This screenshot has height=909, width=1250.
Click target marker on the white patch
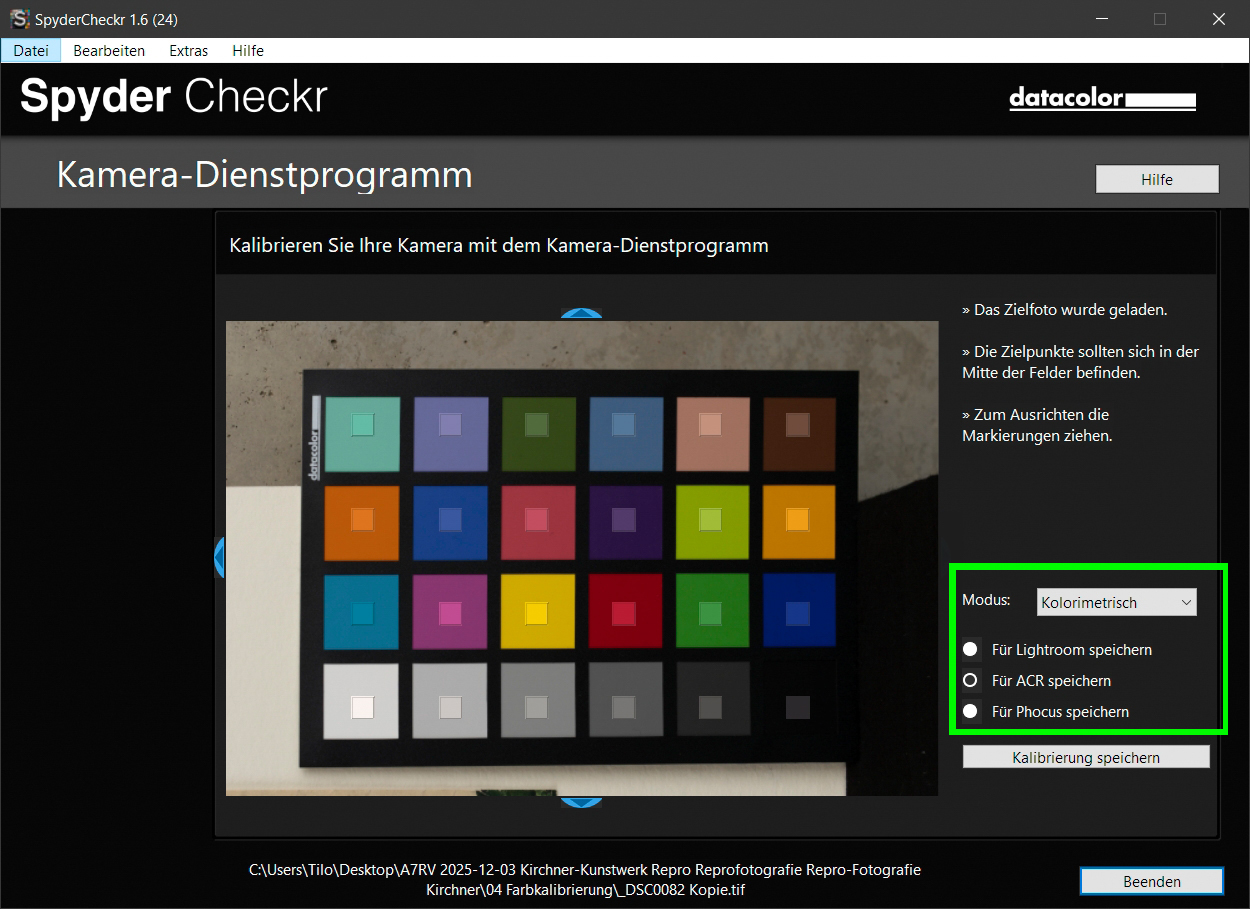(362, 707)
